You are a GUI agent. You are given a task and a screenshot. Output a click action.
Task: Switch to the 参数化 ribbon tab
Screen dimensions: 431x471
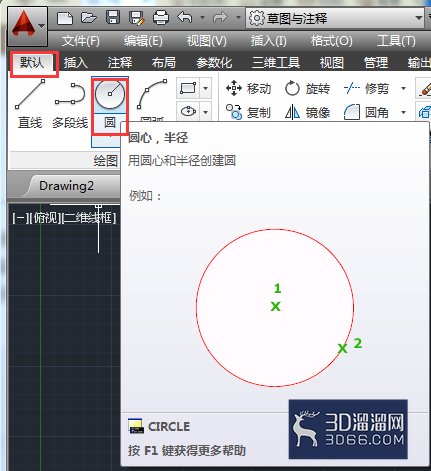tap(214, 63)
